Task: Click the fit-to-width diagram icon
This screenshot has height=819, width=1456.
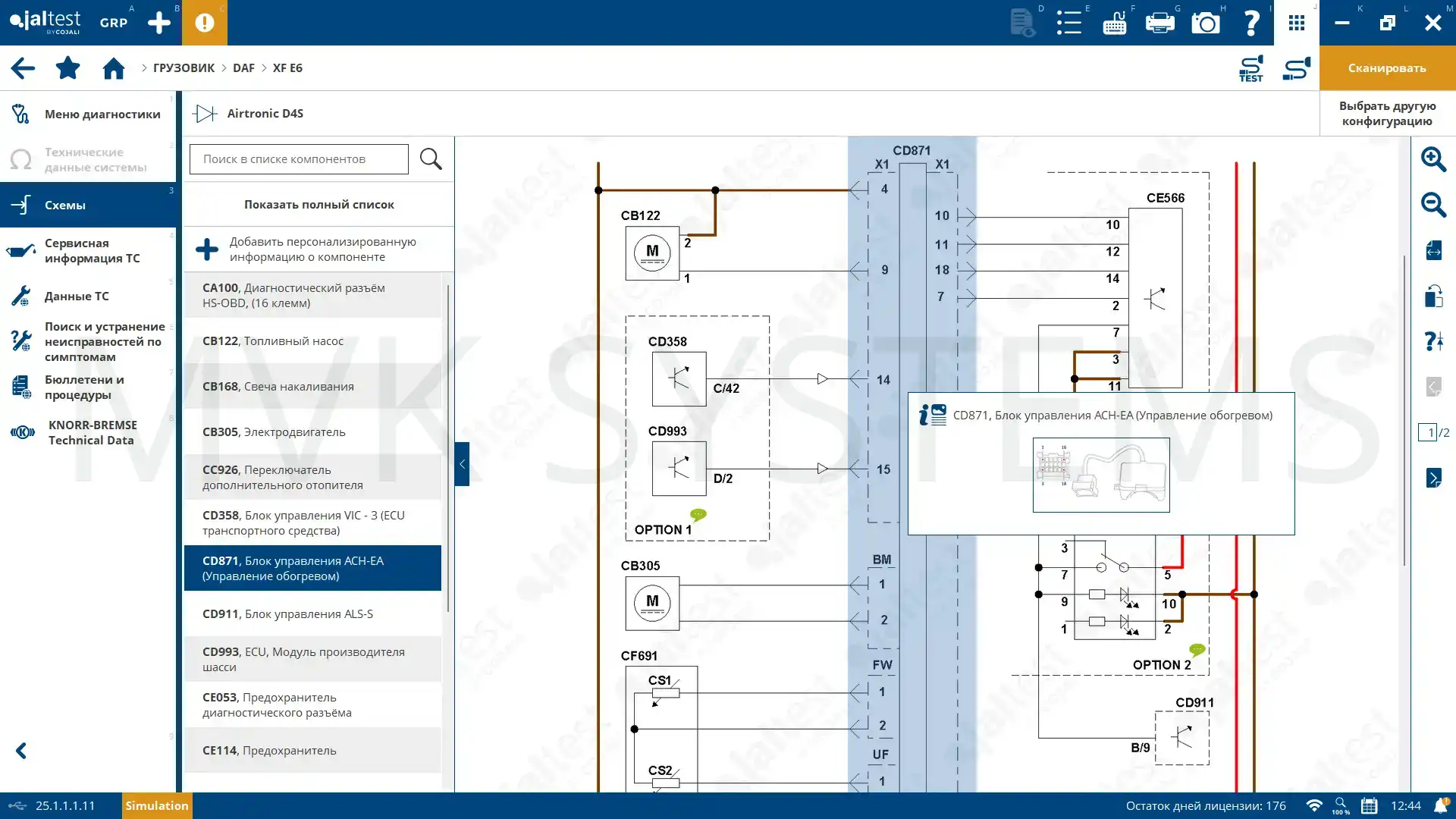Action: [1433, 250]
